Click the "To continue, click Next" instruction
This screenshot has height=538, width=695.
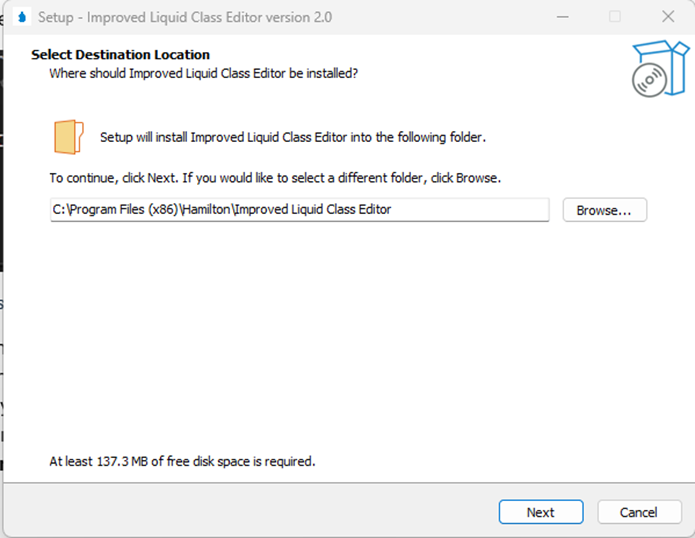tap(275, 178)
